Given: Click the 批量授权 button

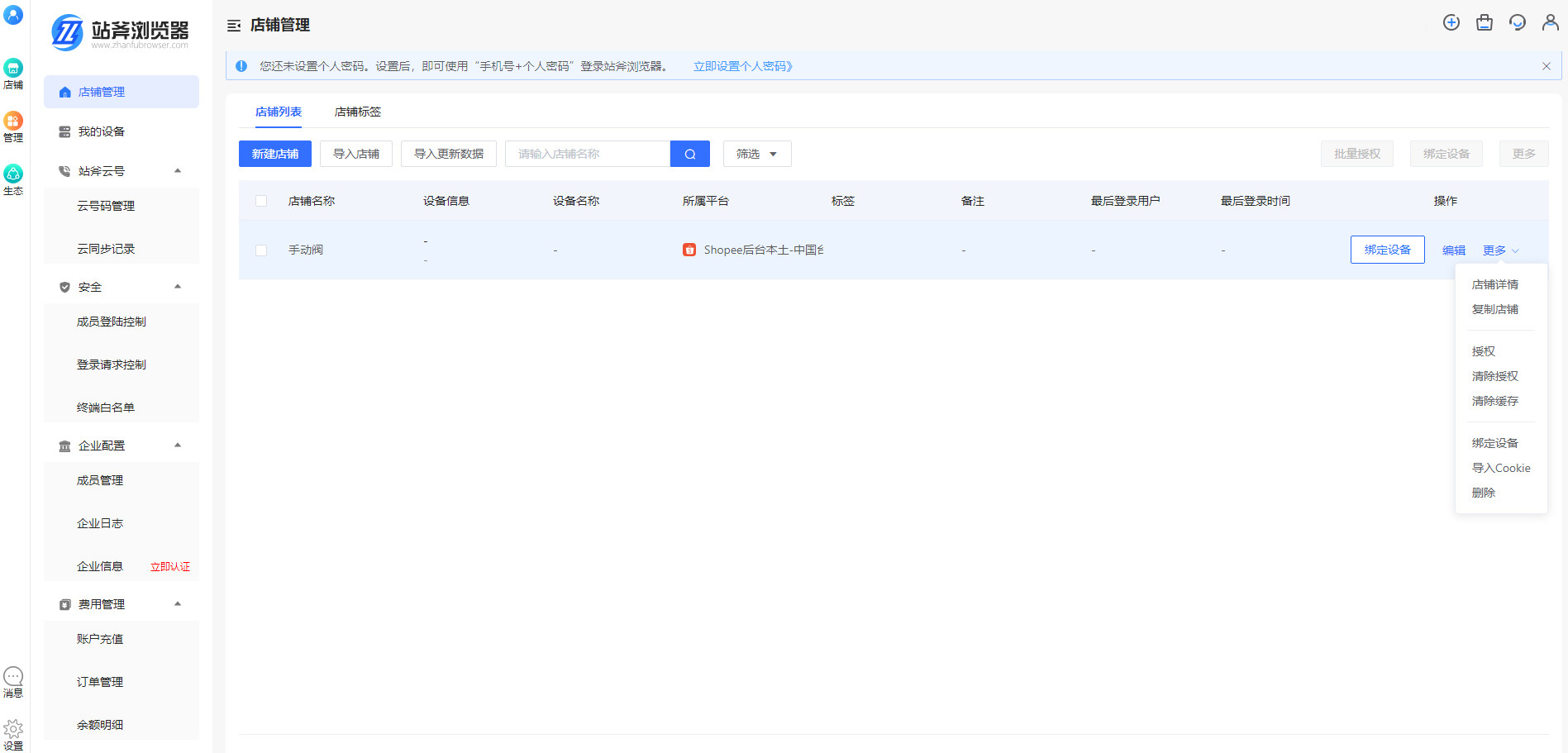Looking at the screenshot, I should tap(1357, 154).
